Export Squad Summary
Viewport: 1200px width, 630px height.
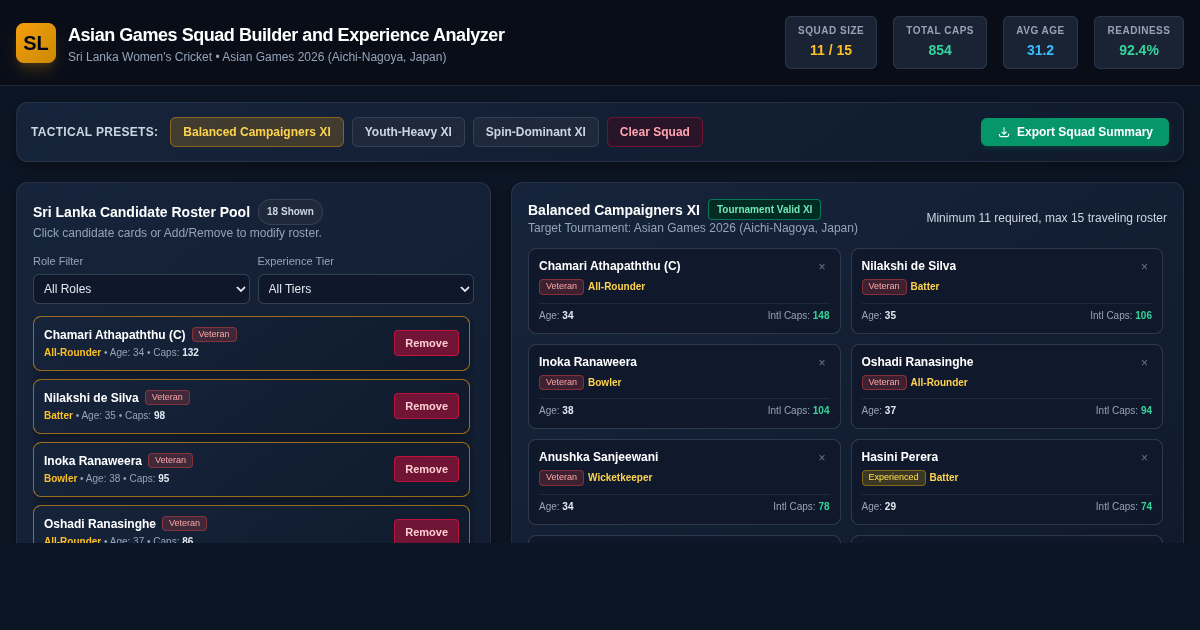point(1075,132)
